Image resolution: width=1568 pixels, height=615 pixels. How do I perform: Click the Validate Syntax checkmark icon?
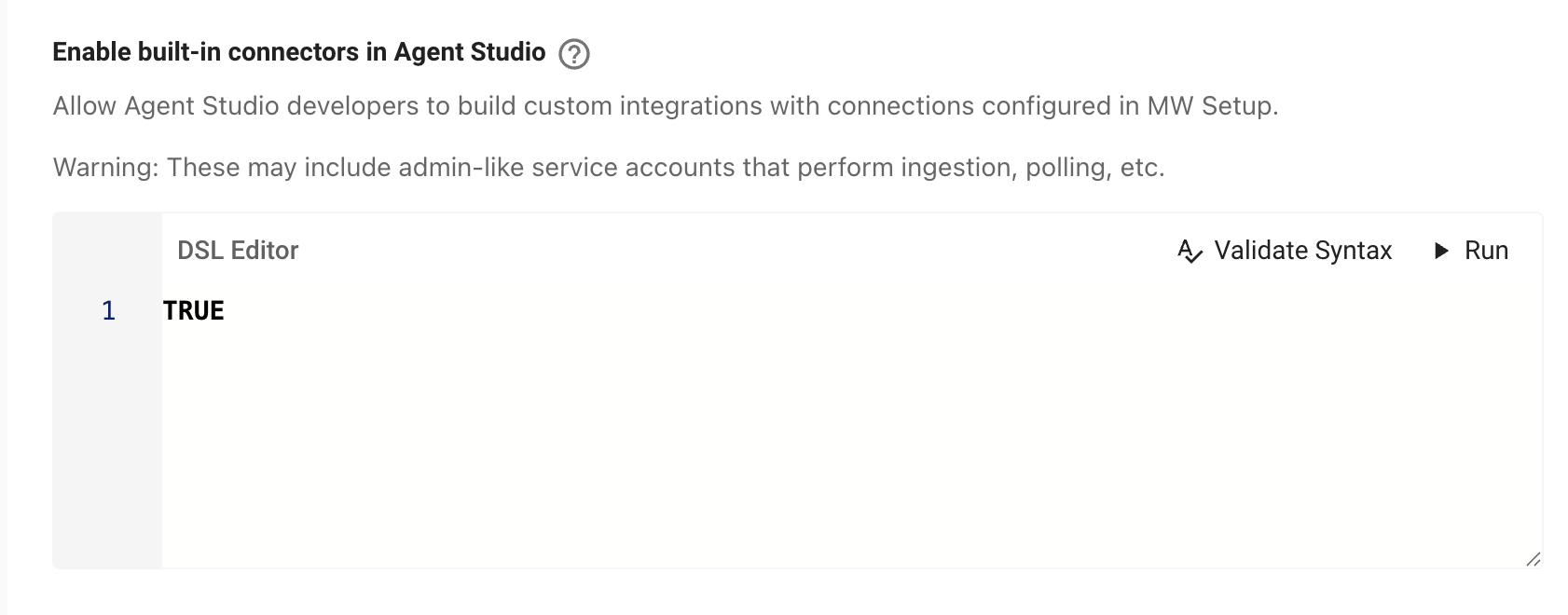tap(1190, 251)
